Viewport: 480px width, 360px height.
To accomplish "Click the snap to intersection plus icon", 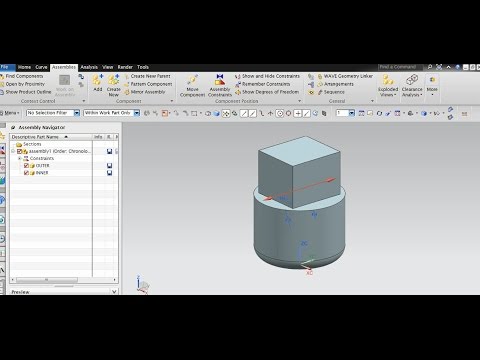I will 298,114.
